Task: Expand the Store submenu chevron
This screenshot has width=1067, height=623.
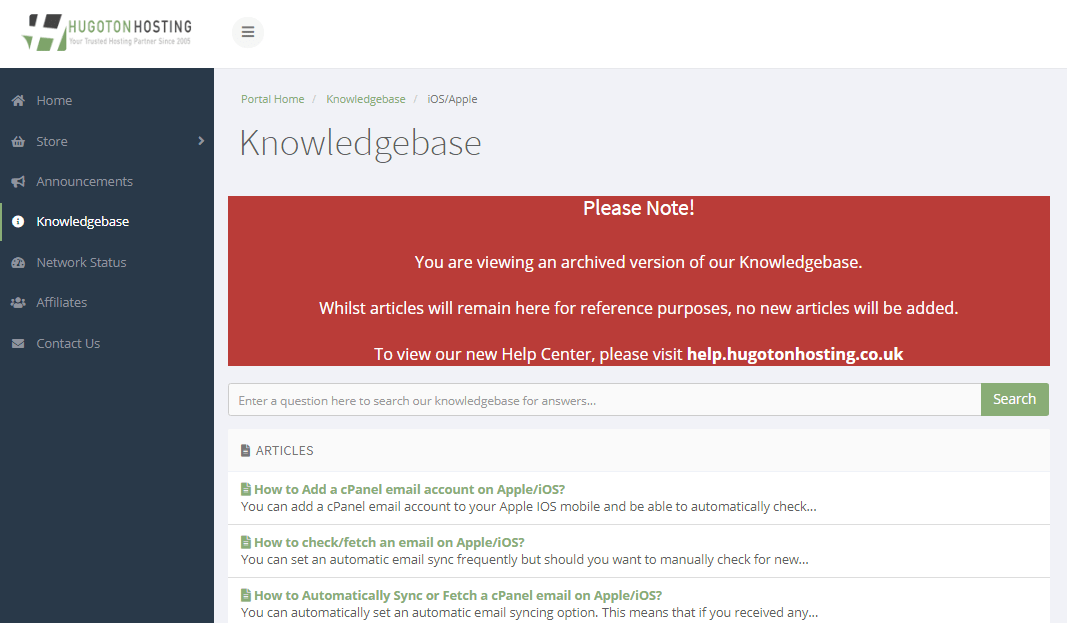Action: click(x=201, y=141)
